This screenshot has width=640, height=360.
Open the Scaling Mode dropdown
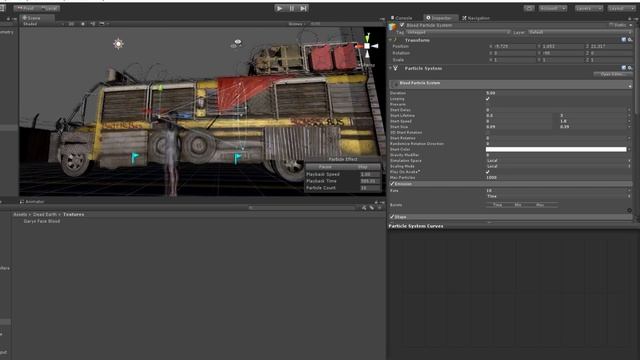coord(559,167)
